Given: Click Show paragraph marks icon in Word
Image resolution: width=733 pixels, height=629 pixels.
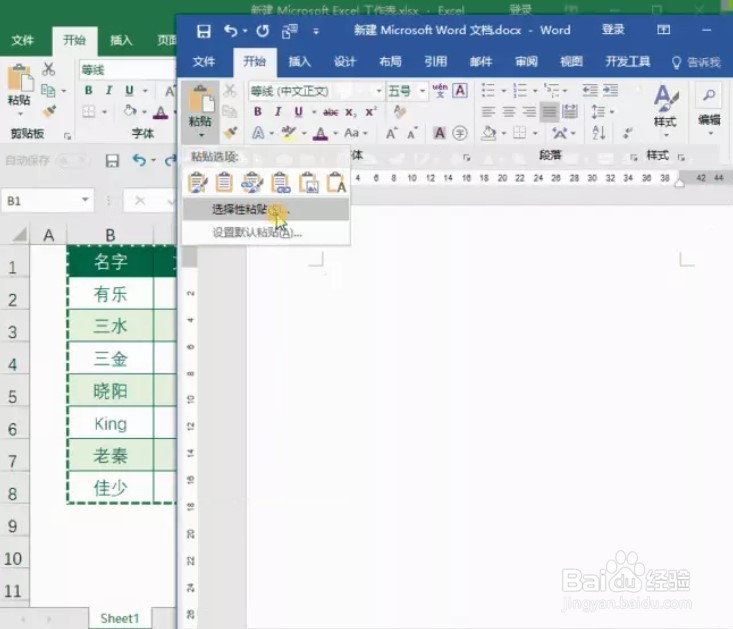Looking at the screenshot, I should pos(627,134).
